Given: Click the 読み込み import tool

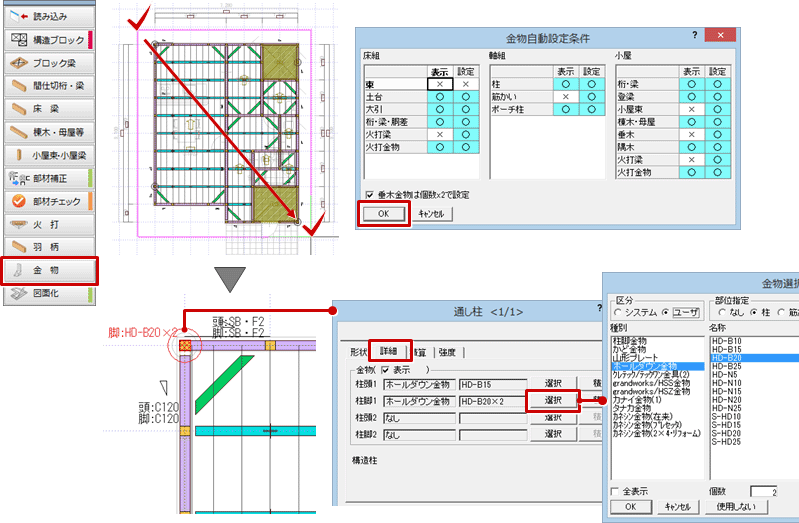Looking at the screenshot, I should pos(49,14).
